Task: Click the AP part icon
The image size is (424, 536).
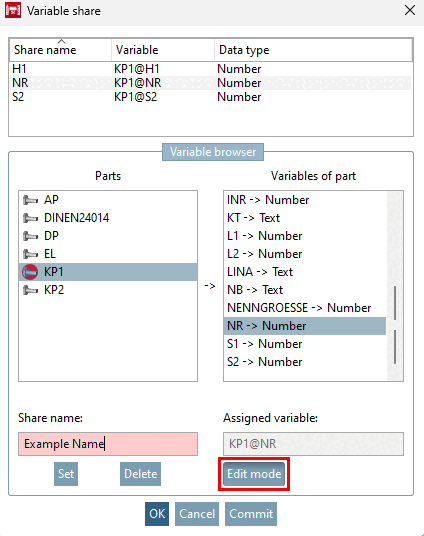Action: [30, 200]
